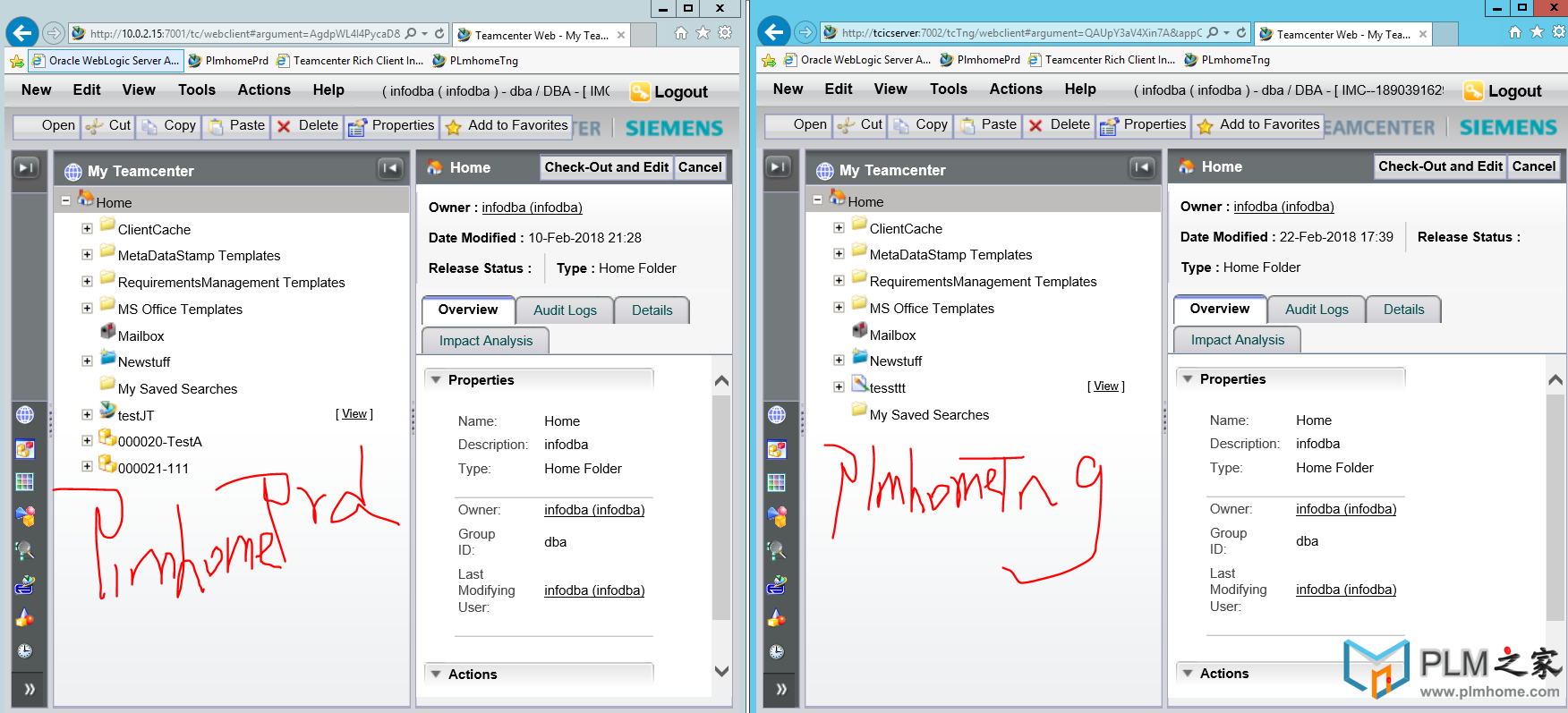Click Copy toolbar button in right window
The height and width of the screenshot is (713, 1568).
920,125
